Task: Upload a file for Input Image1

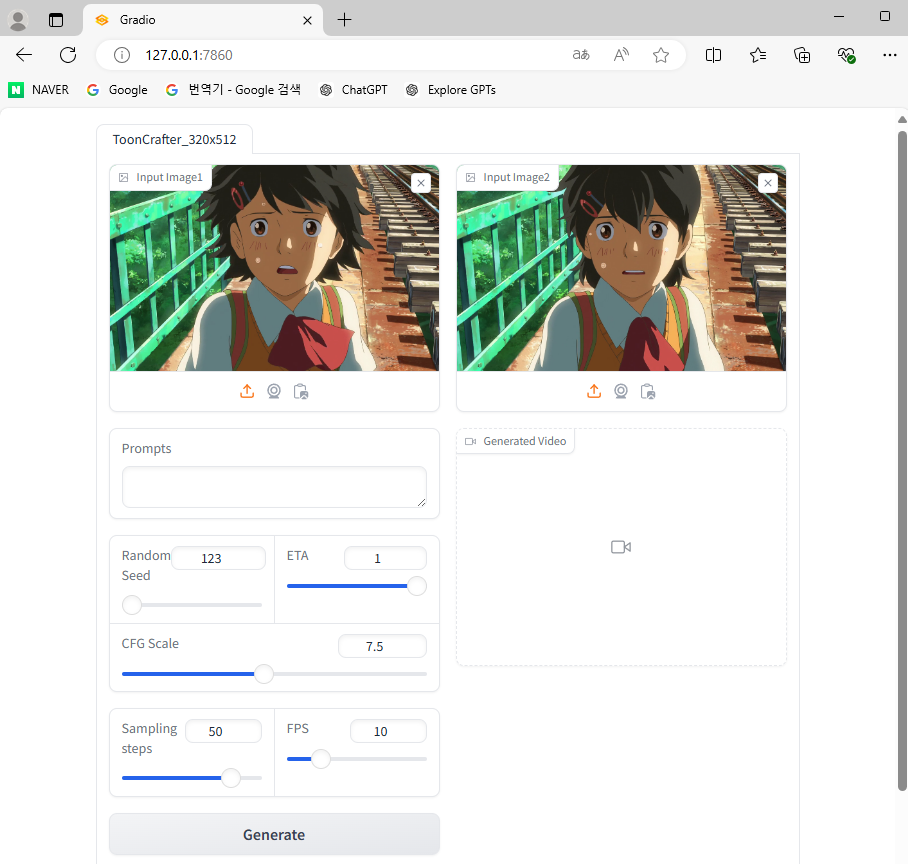Action: pyautogui.click(x=247, y=391)
